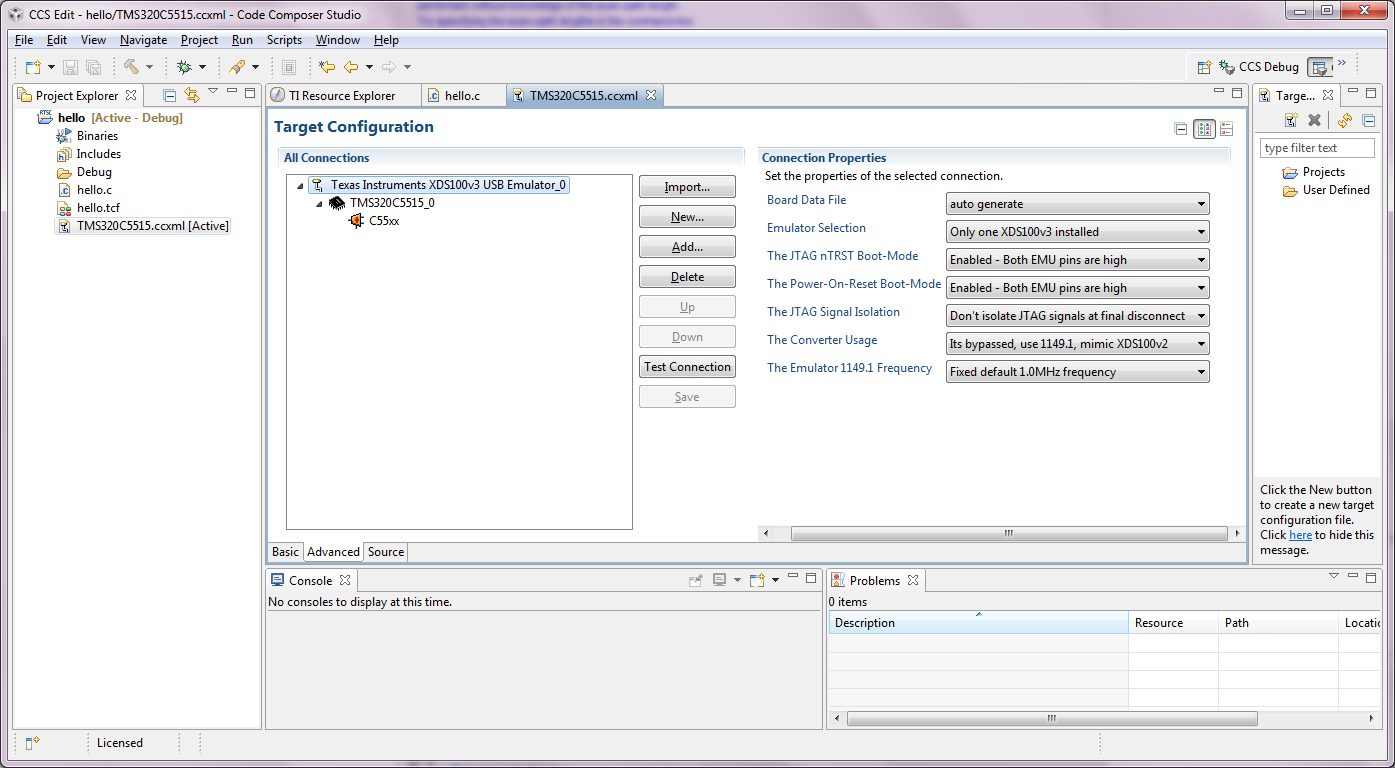Click the Refresh icon in Target Configurations view
Viewport: 1395px width, 768px height.
pos(1345,120)
